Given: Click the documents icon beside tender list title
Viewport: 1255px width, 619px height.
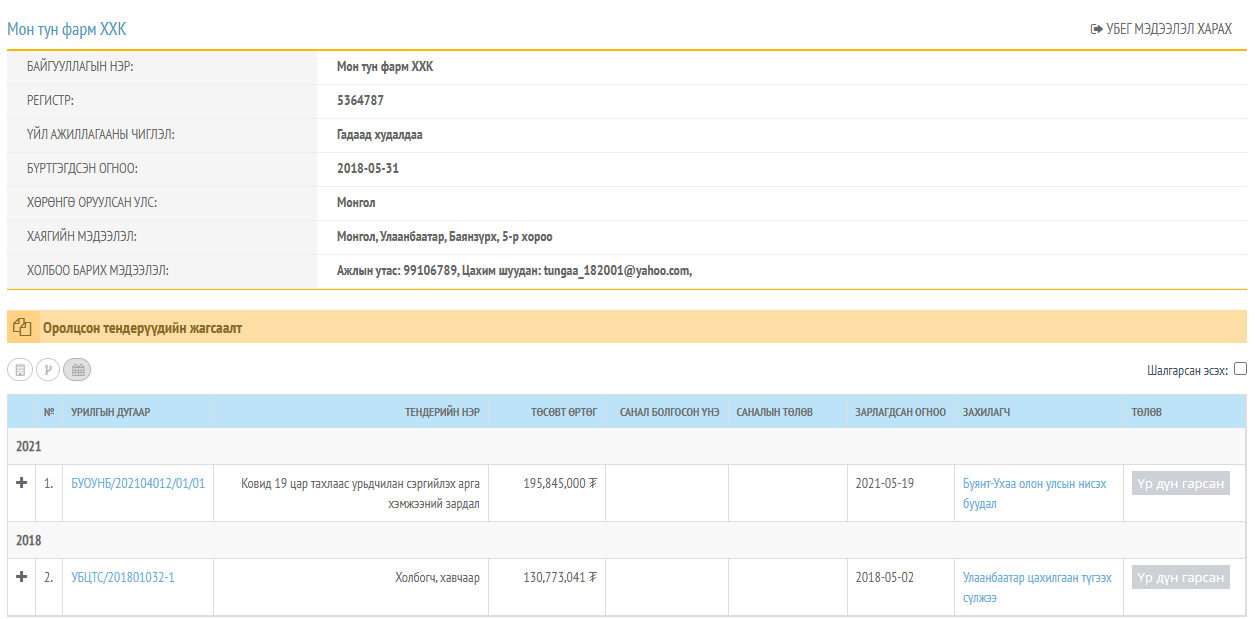Looking at the screenshot, I should pos(22,328).
